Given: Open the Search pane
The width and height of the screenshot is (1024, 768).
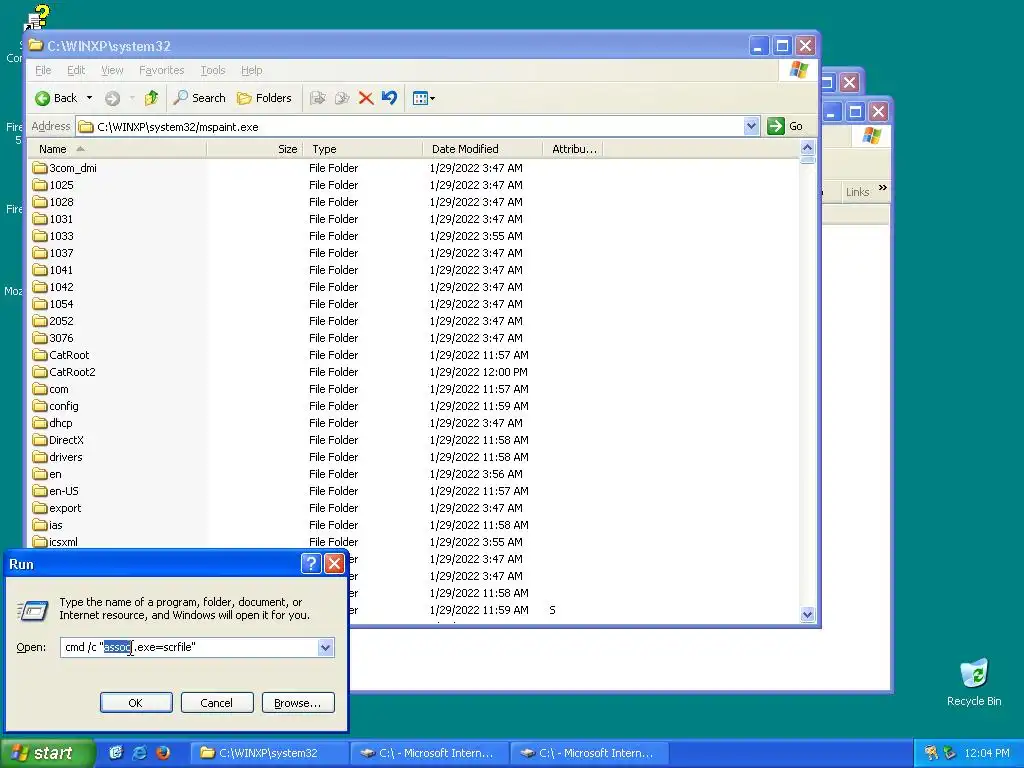Looking at the screenshot, I should pyautogui.click(x=200, y=98).
